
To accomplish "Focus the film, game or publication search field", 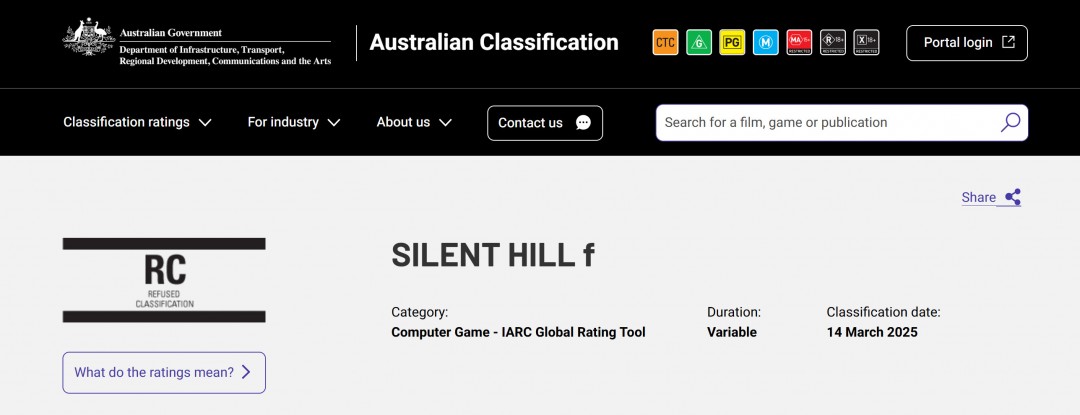I will 825,122.
